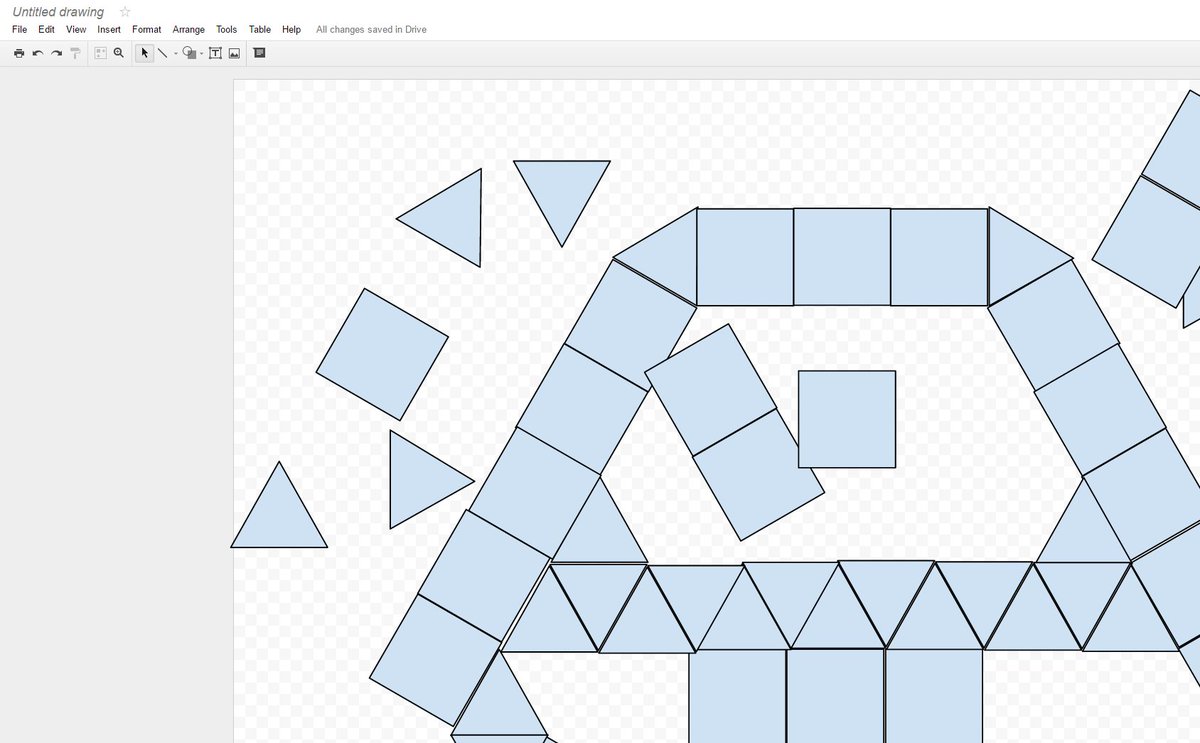Star the Untitled drawing document

[x=125, y=12]
